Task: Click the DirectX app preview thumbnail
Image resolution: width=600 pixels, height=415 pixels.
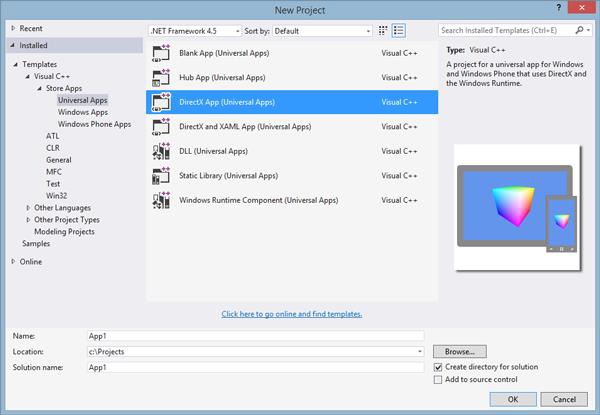Action: 517,208
